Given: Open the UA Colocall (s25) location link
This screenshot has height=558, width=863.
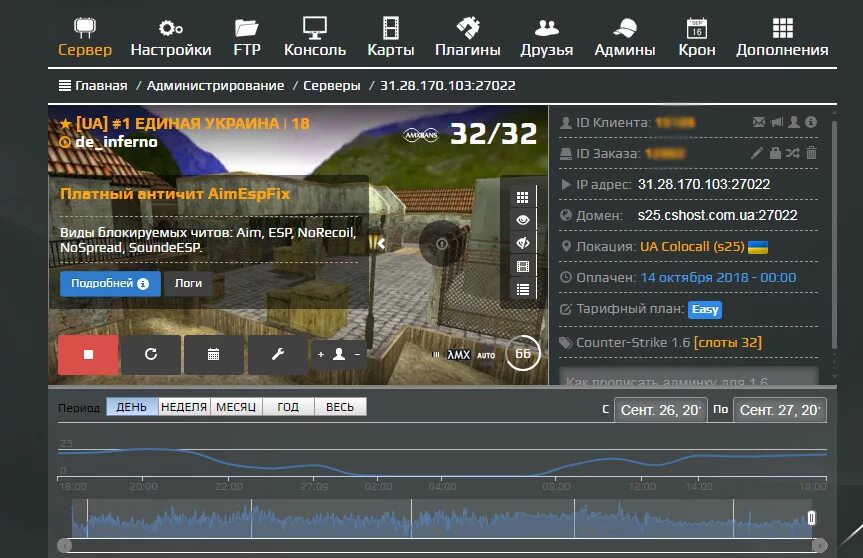Looking at the screenshot, I should point(692,247).
